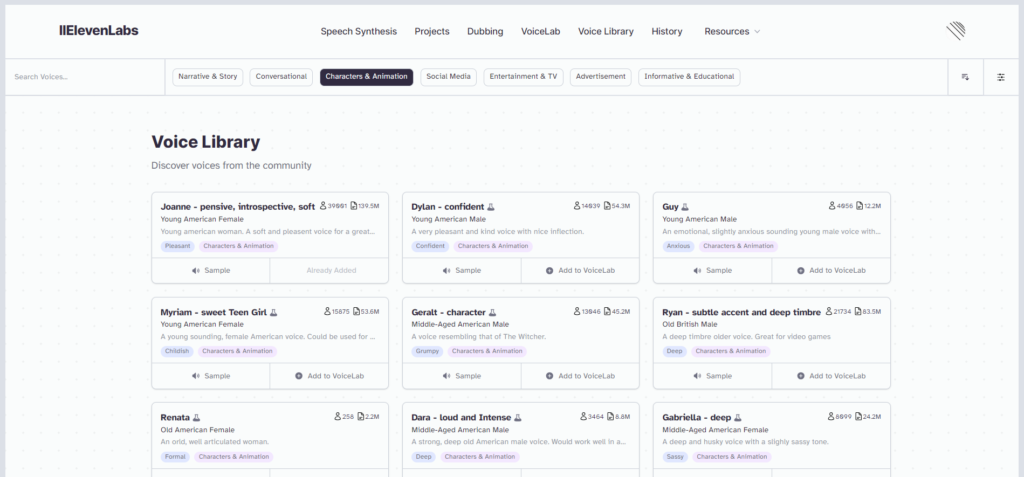Open Speech Synthesis page
The height and width of the screenshot is (477, 1024).
[359, 31]
